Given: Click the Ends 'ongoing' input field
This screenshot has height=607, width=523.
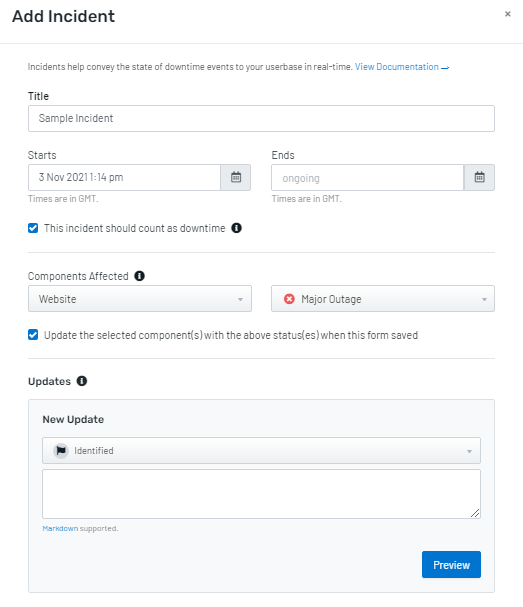Looking at the screenshot, I should [x=367, y=177].
